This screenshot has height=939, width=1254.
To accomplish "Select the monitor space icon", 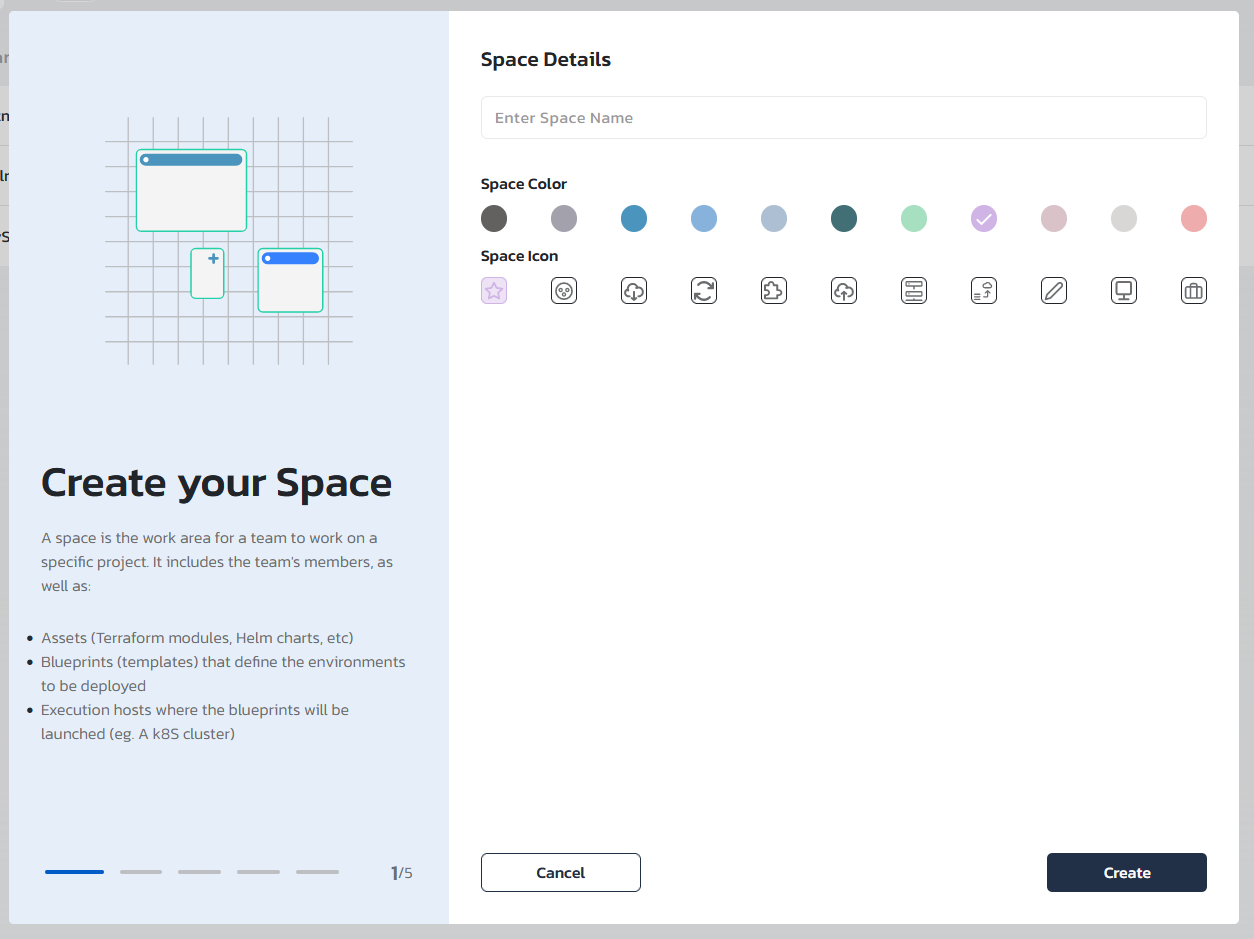I will tap(1123, 290).
